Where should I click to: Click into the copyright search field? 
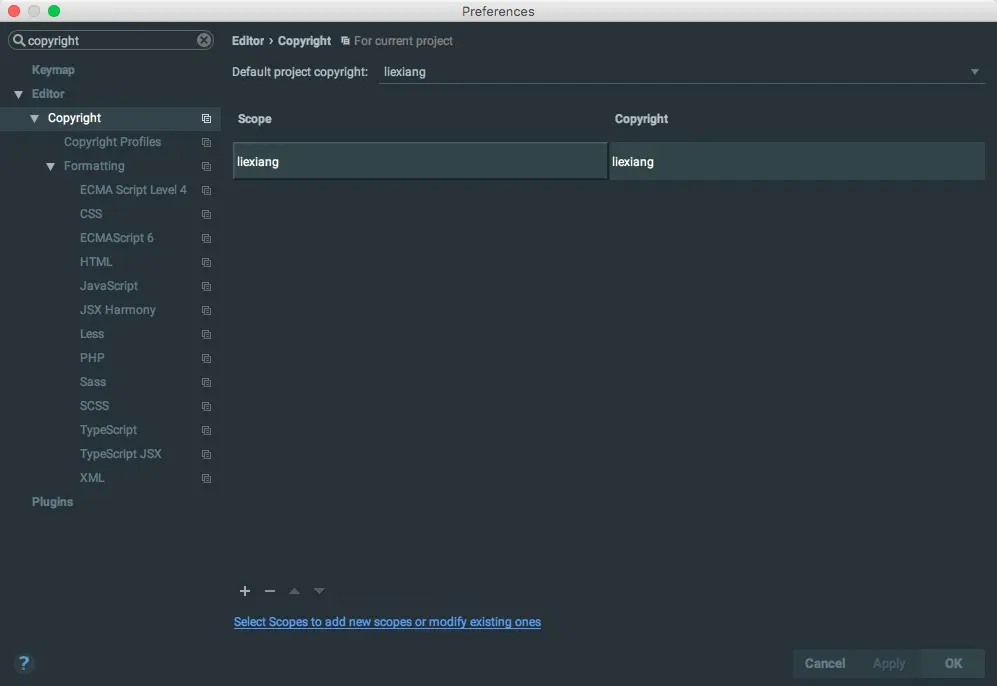pyautogui.click(x=111, y=40)
